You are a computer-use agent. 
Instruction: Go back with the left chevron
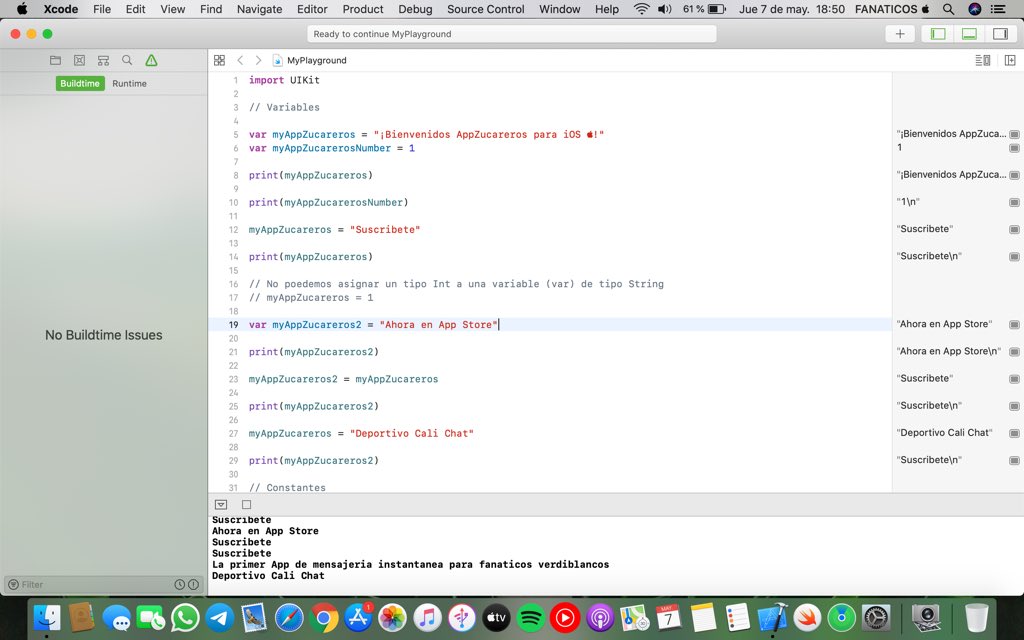pyautogui.click(x=240, y=60)
